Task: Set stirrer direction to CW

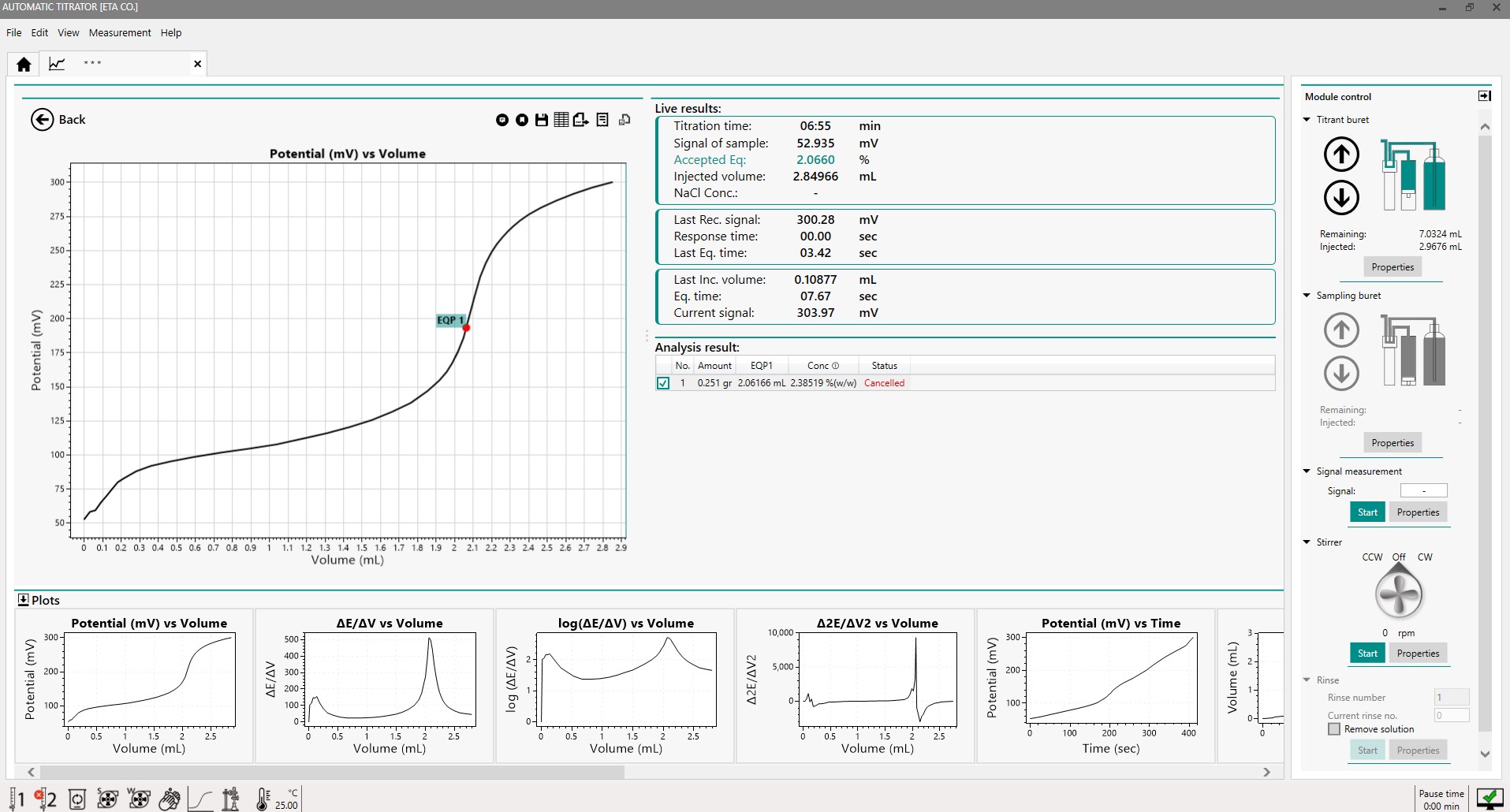Action: click(x=1425, y=557)
